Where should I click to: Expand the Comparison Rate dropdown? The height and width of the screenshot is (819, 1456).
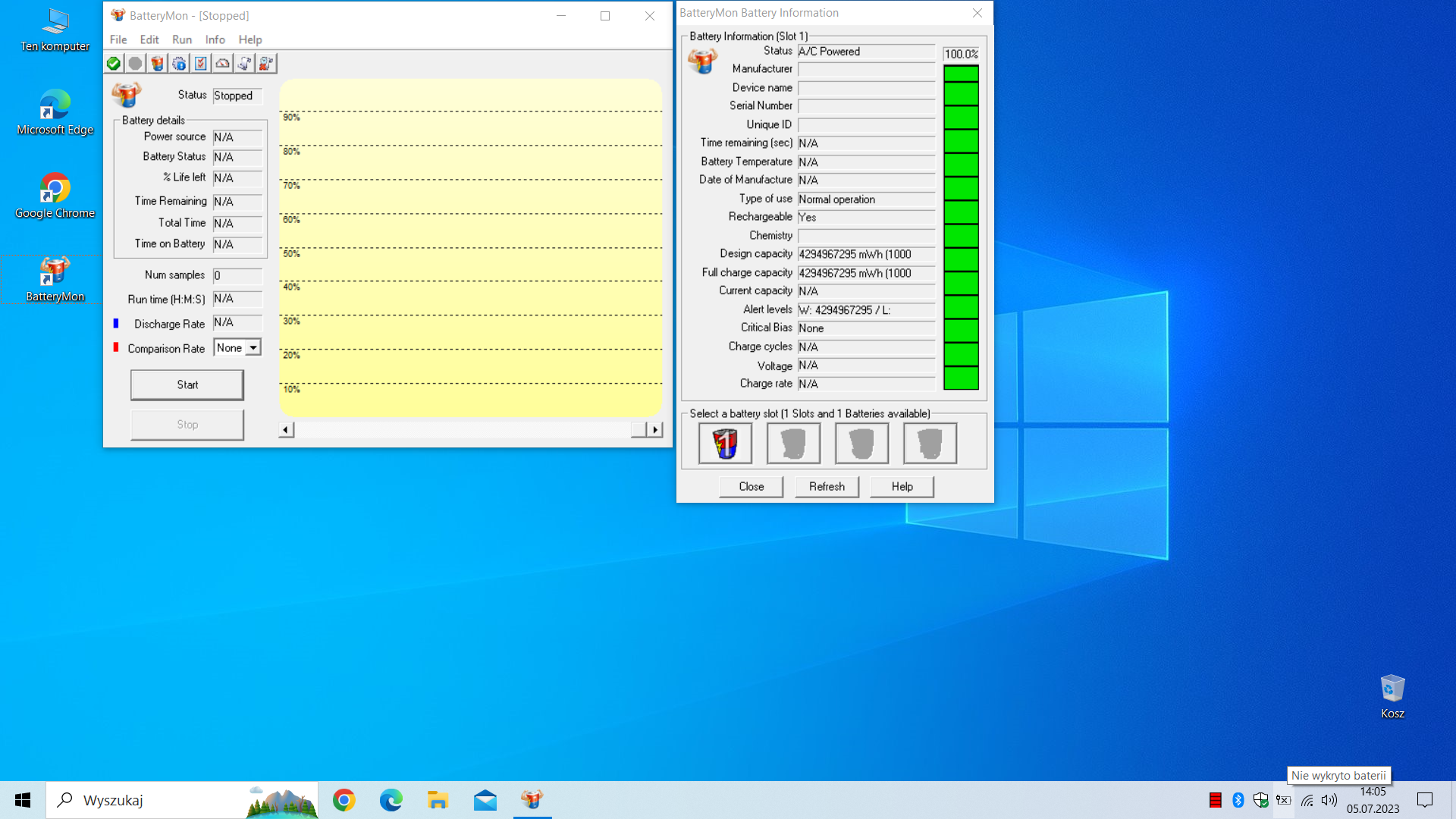253,347
